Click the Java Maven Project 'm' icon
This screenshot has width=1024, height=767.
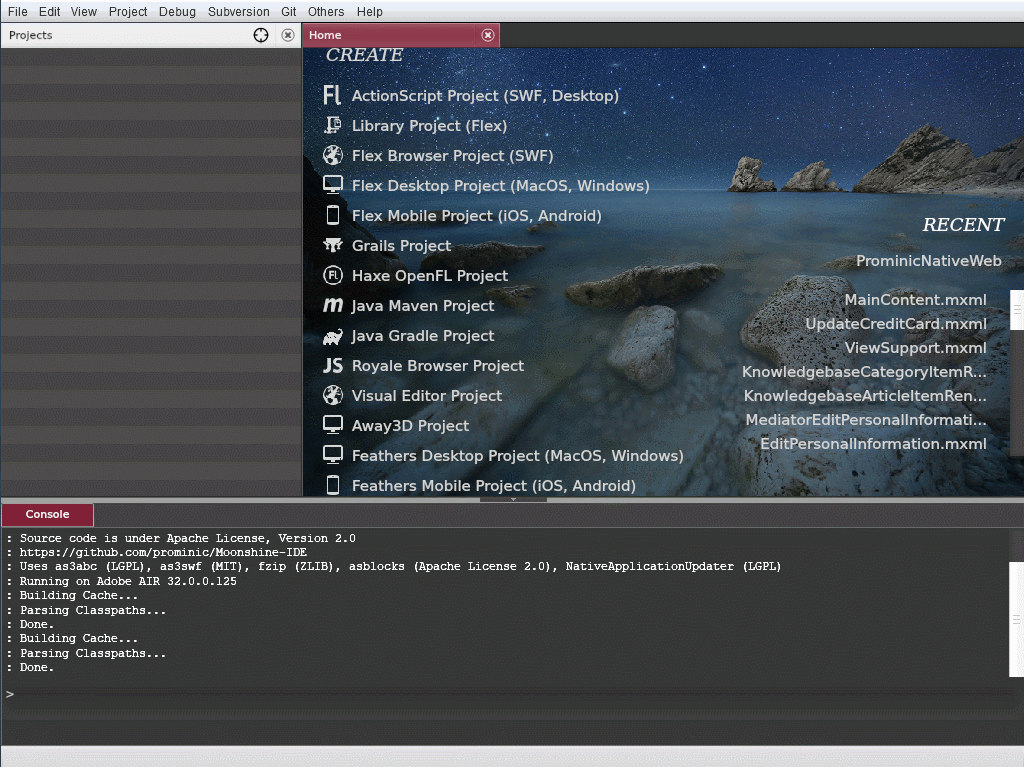333,305
